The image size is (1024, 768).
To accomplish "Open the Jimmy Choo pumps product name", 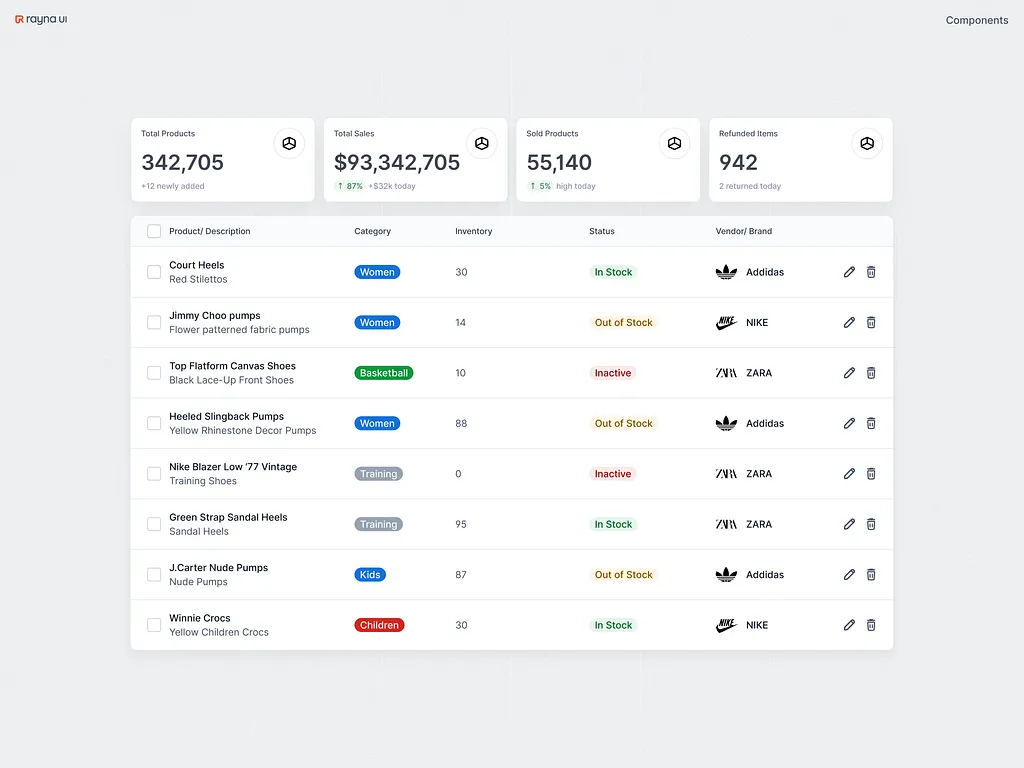I will point(214,316).
